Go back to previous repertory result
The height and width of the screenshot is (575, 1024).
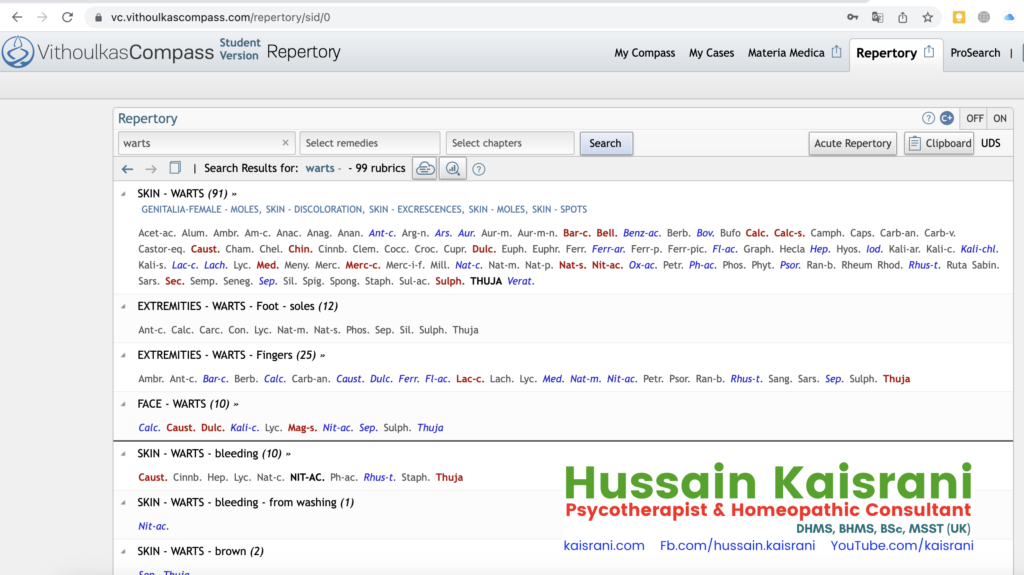127,169
